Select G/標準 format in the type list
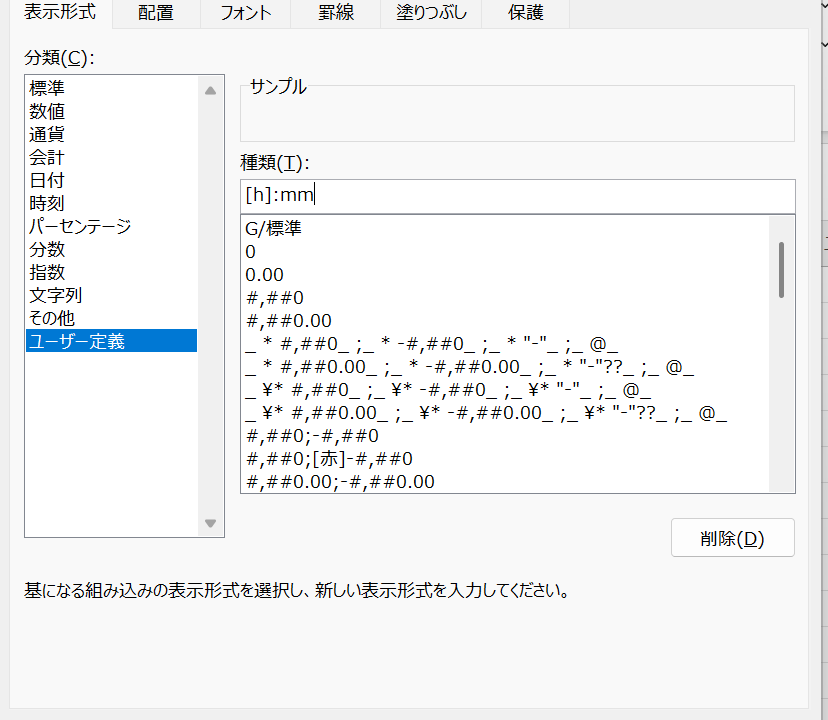 [x=273, y=228]
